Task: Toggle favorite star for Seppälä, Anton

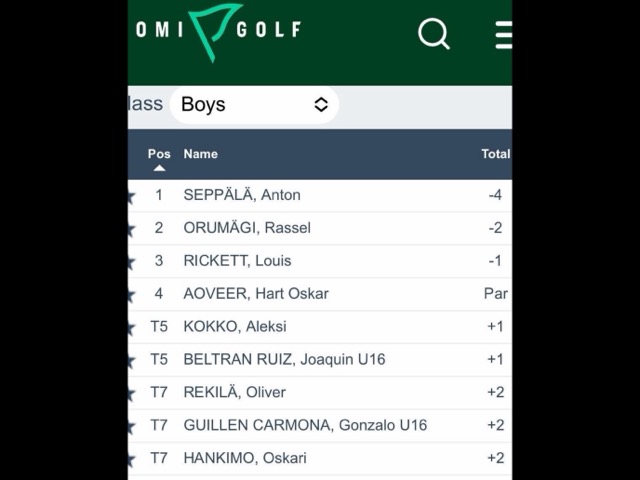Action: click(131, 196)
